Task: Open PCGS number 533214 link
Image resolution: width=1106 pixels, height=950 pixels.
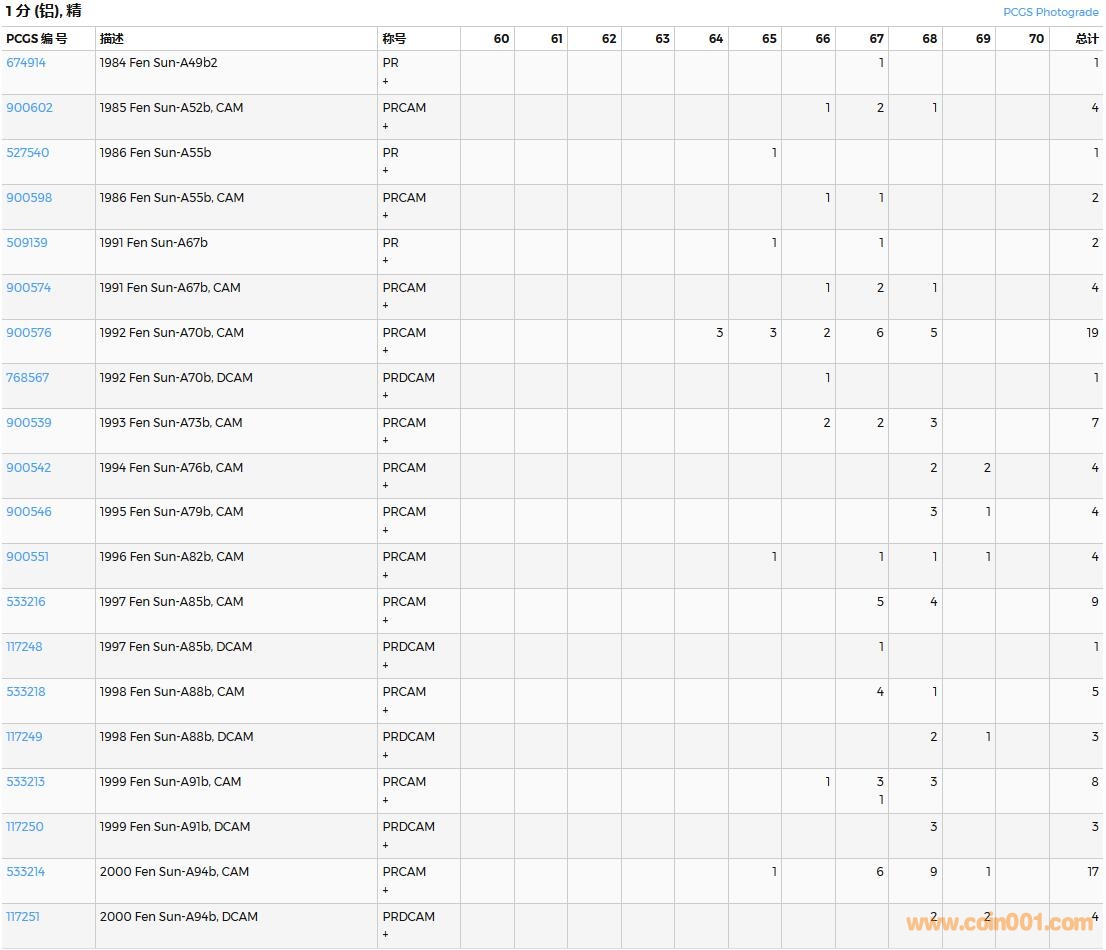Action: click(x=26, y=872)
